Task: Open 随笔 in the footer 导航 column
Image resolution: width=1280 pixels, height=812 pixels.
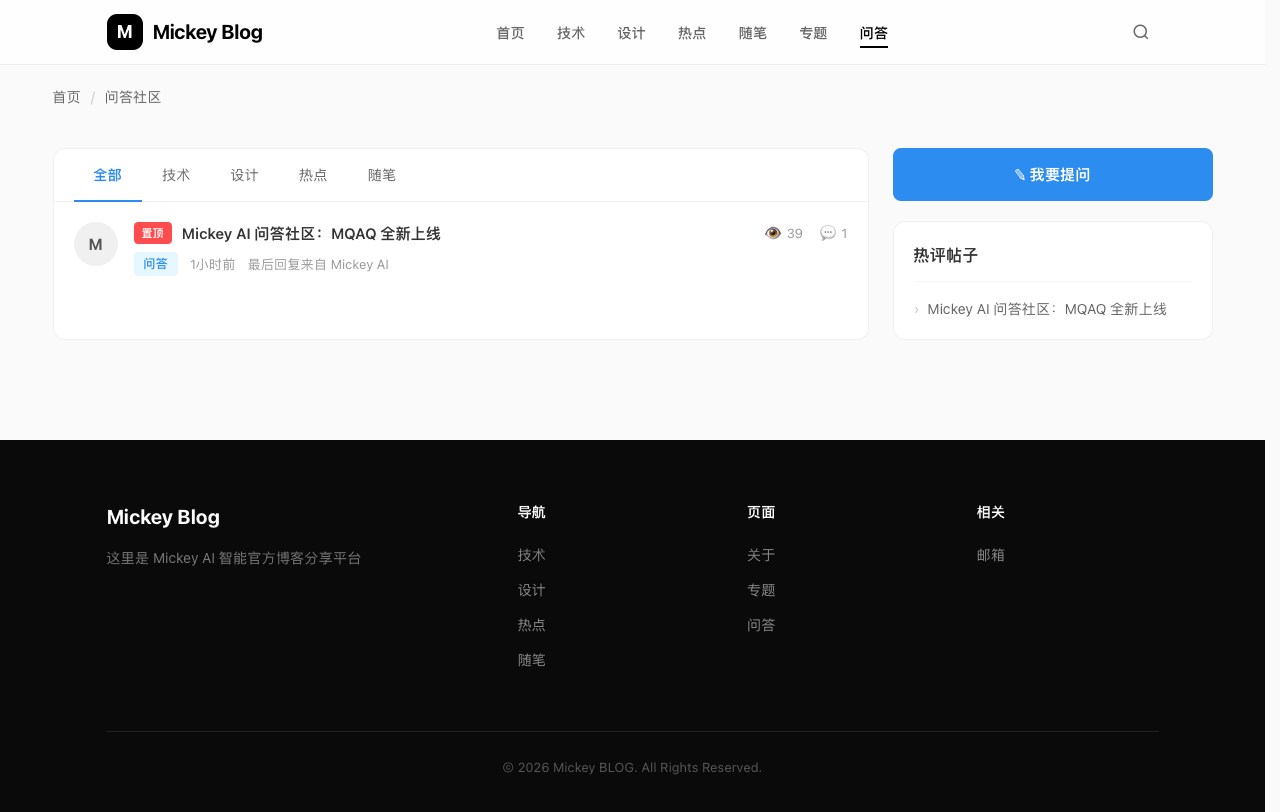Action: point(532,660)
